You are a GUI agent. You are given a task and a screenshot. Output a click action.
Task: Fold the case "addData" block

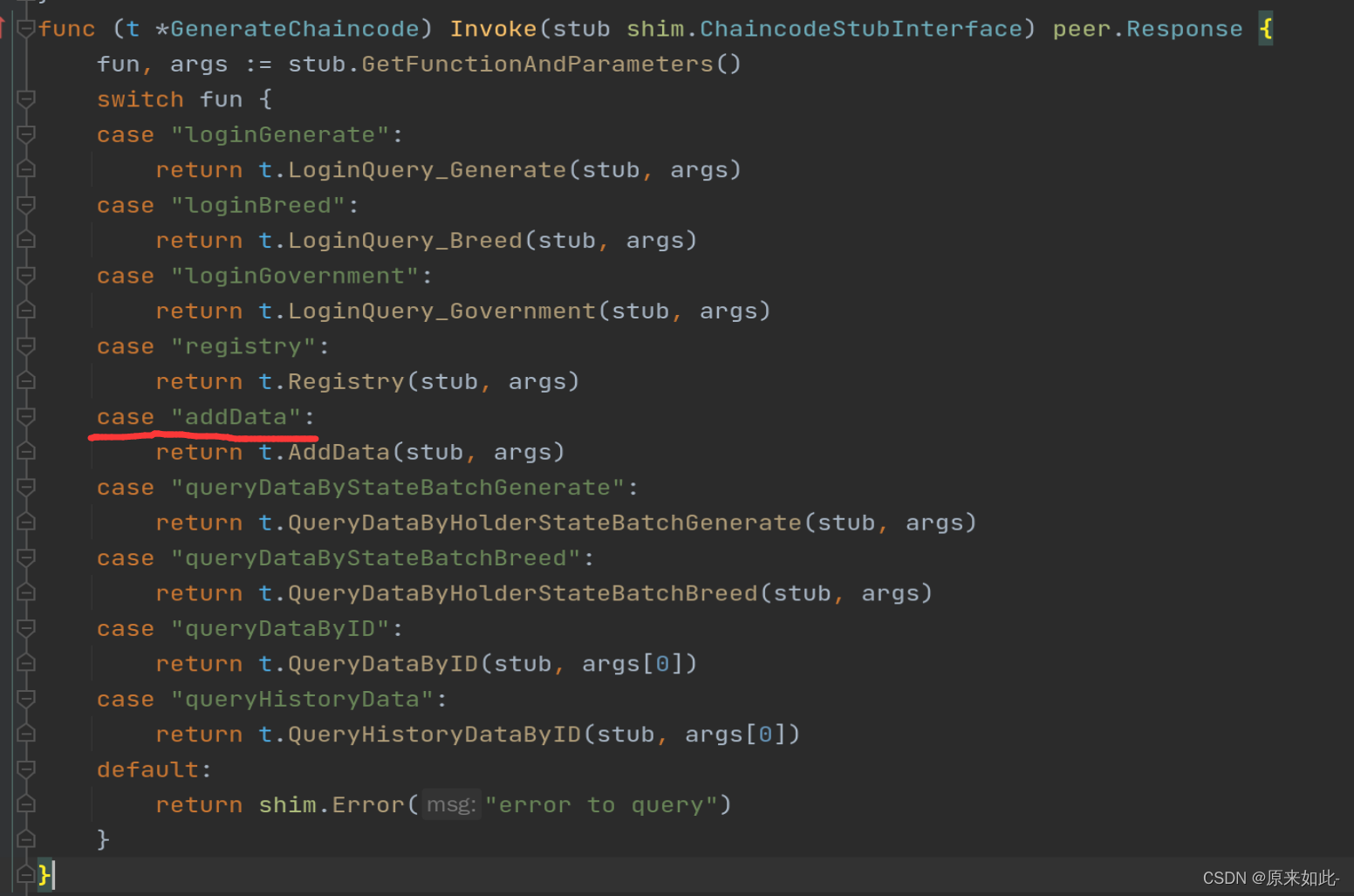coord(26,417)
